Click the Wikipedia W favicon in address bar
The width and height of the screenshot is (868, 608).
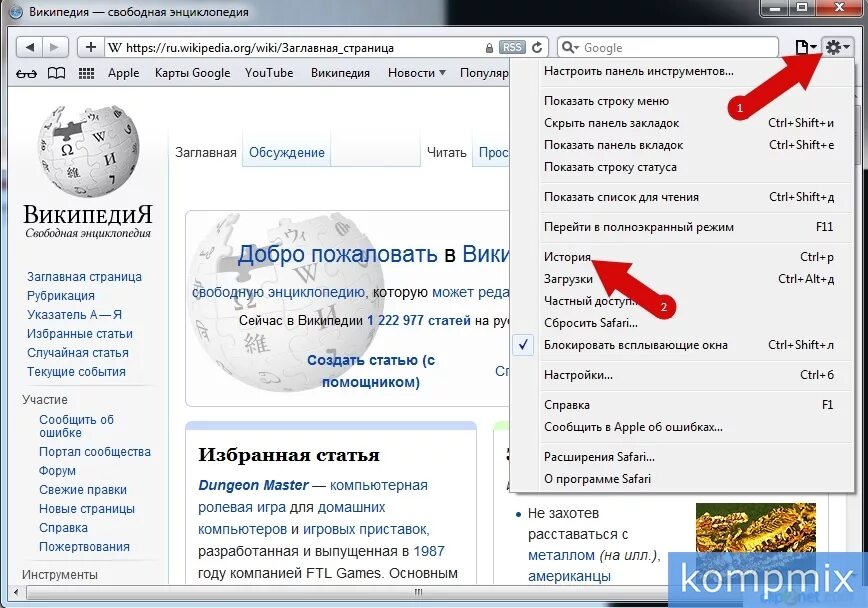(x=115, y=48)
